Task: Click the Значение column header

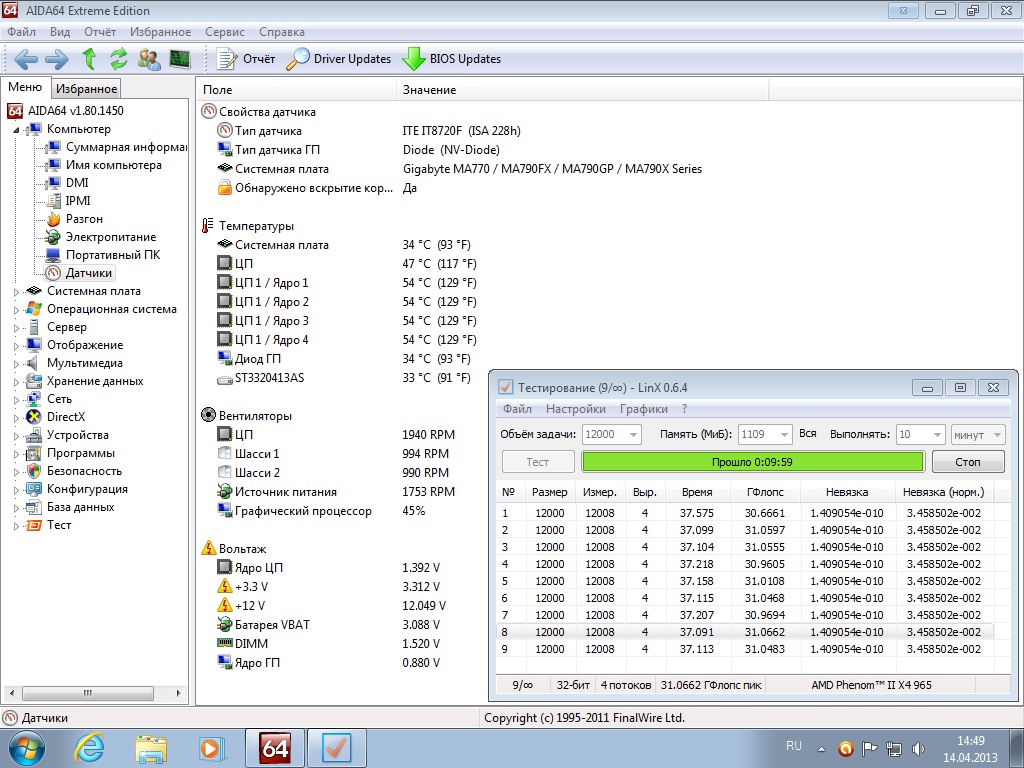Action: pos(583,89)
